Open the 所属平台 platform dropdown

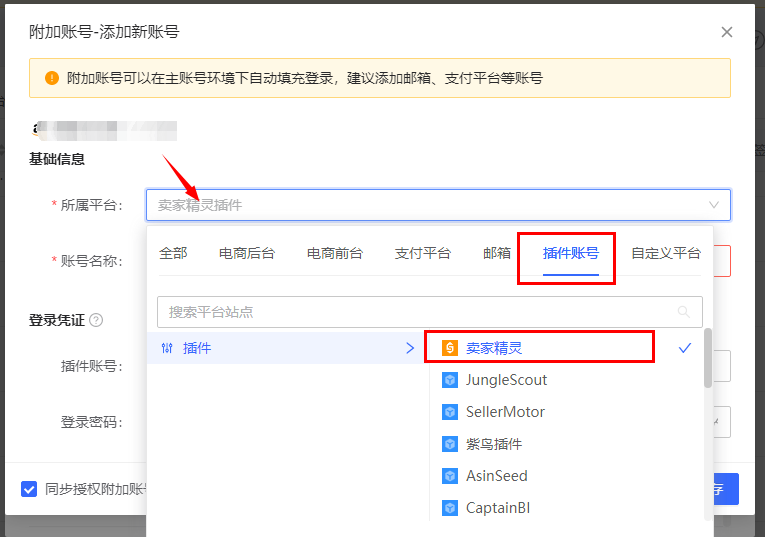[x=438, y=205]
